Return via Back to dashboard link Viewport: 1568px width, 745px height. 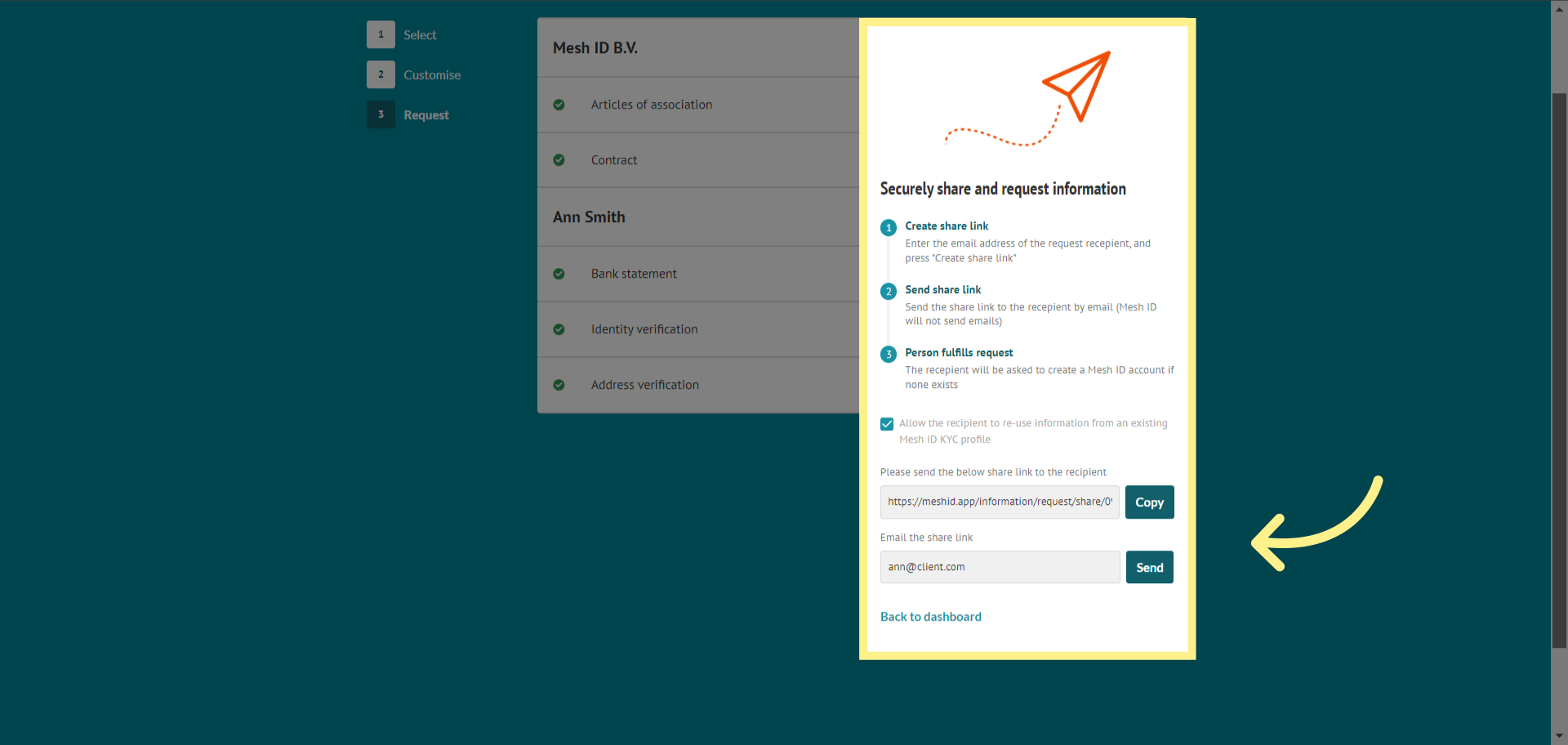click(x=930, y=617)
